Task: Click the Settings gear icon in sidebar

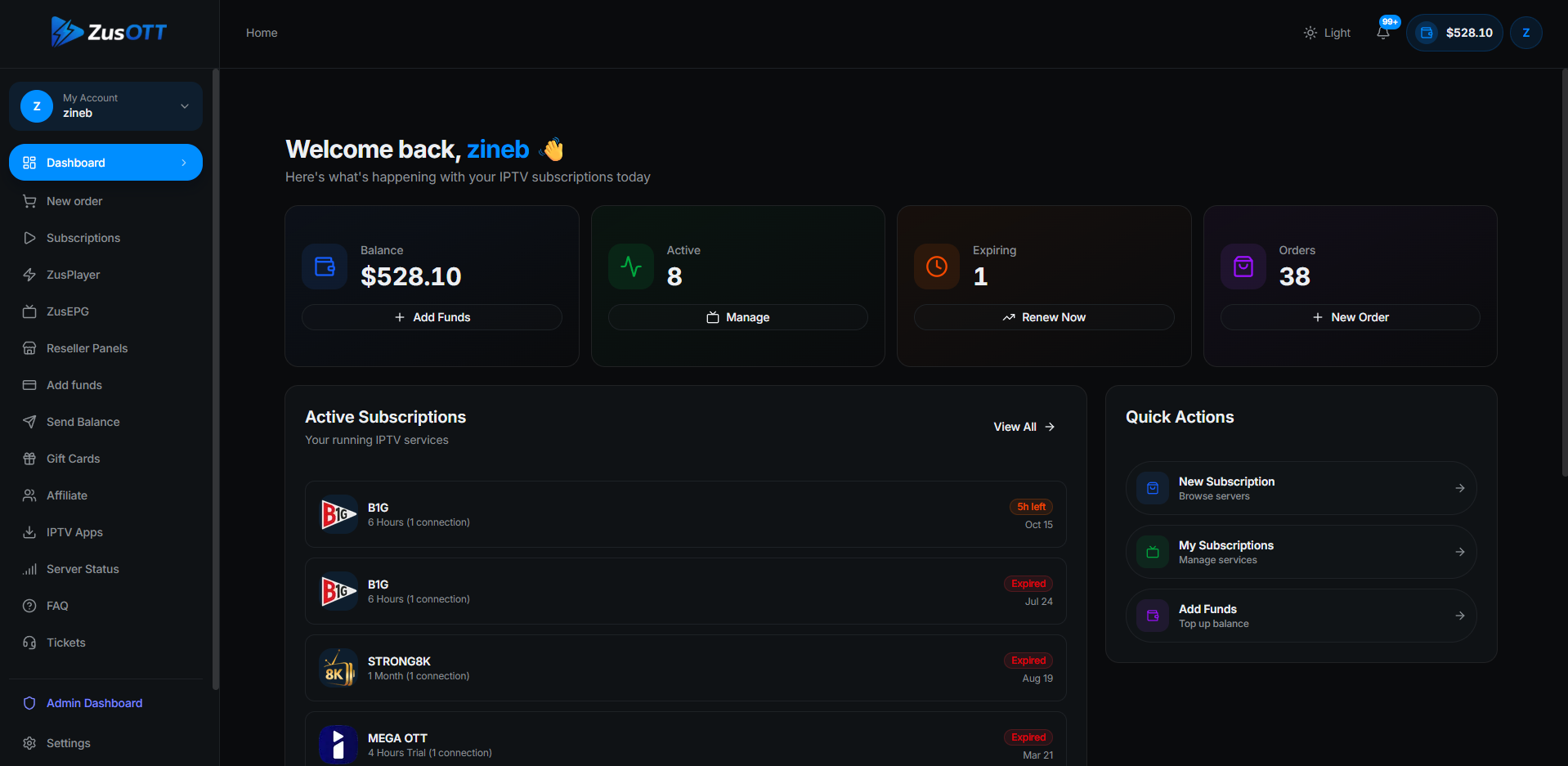Action: tap(29, 743)
